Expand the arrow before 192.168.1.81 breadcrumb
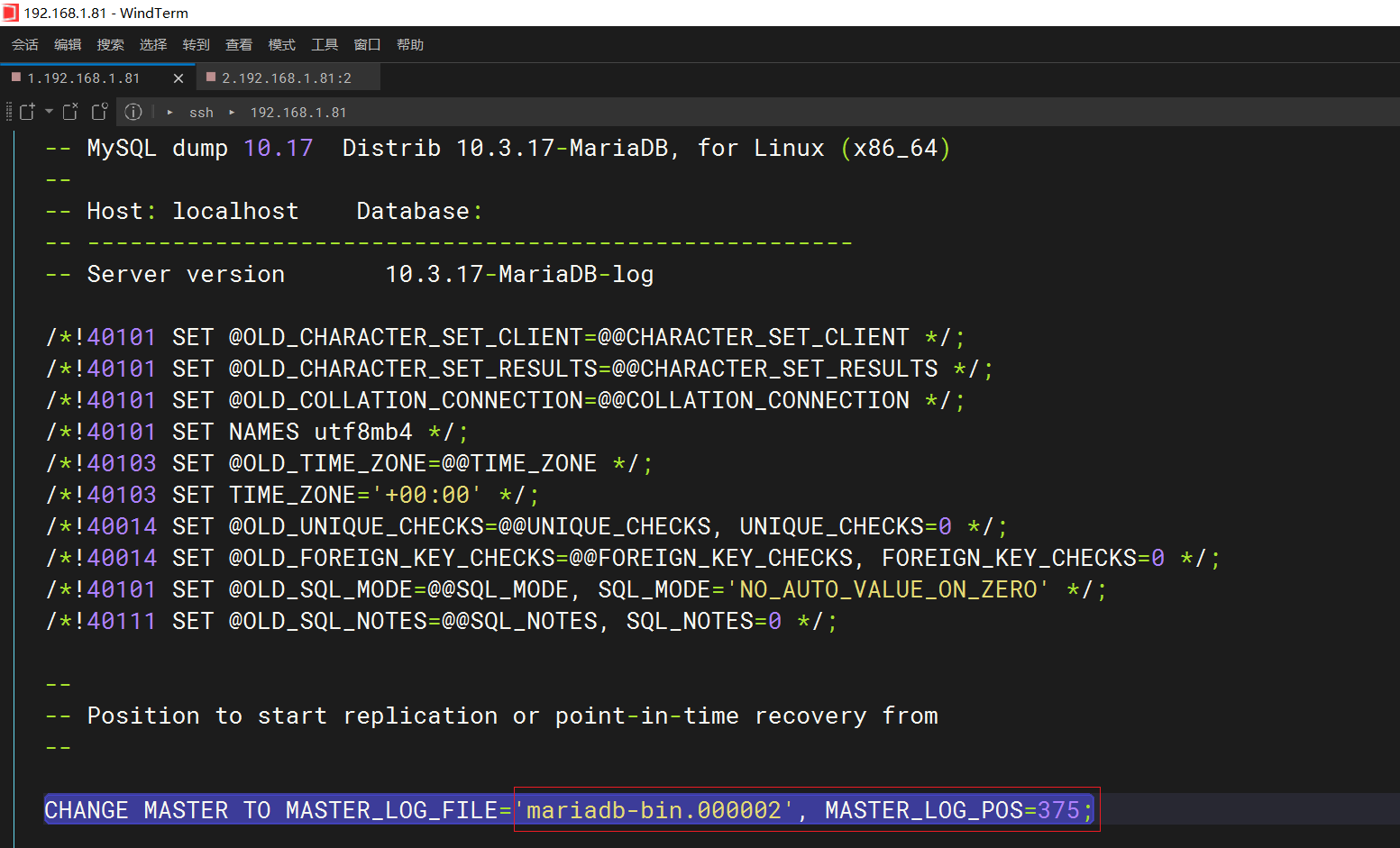This screenshot has width=1400, height=848. coord(232,113)
